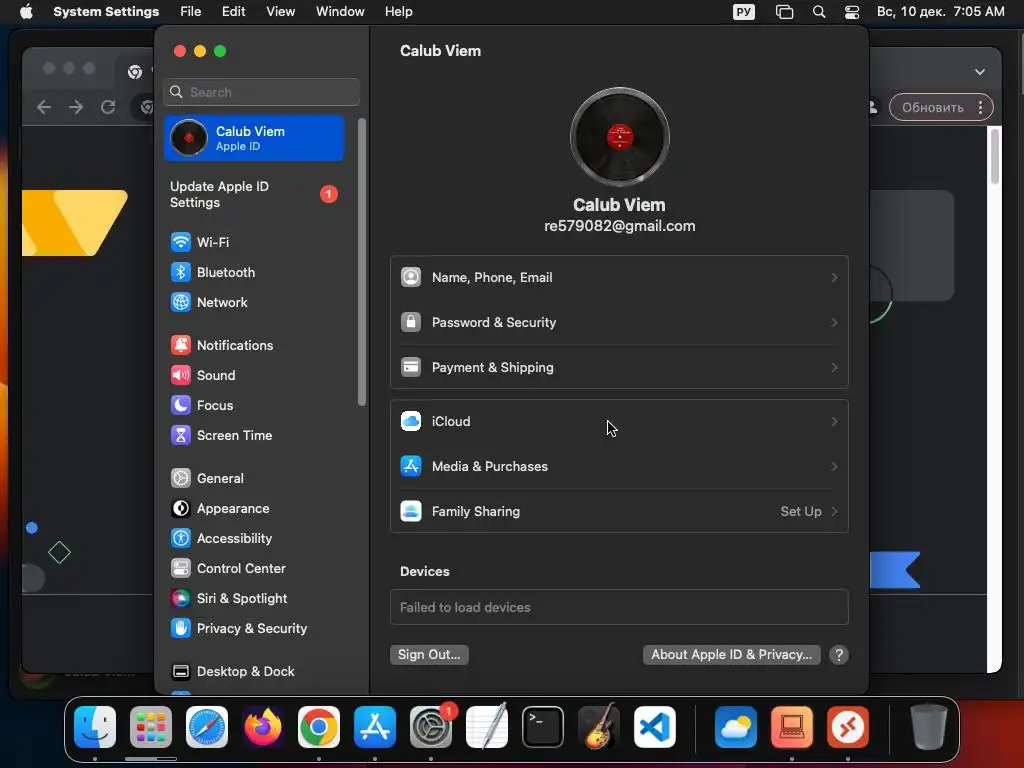This screenshot has height=768, width=1024.
Task: Open Stage Manager menu bar icon
Action: point(784,12)
